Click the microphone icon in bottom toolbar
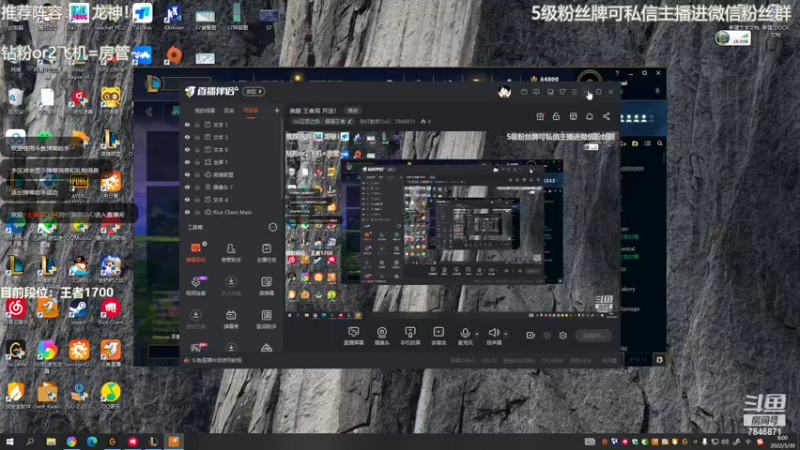The width and height of the screenshot is (800, 450). click(x=465, y=336)
